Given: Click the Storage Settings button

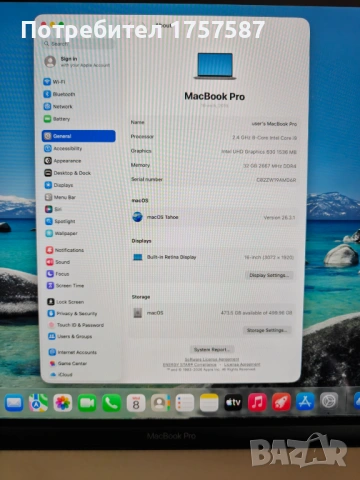Looking at the screenshot, I should click(267, 330).
